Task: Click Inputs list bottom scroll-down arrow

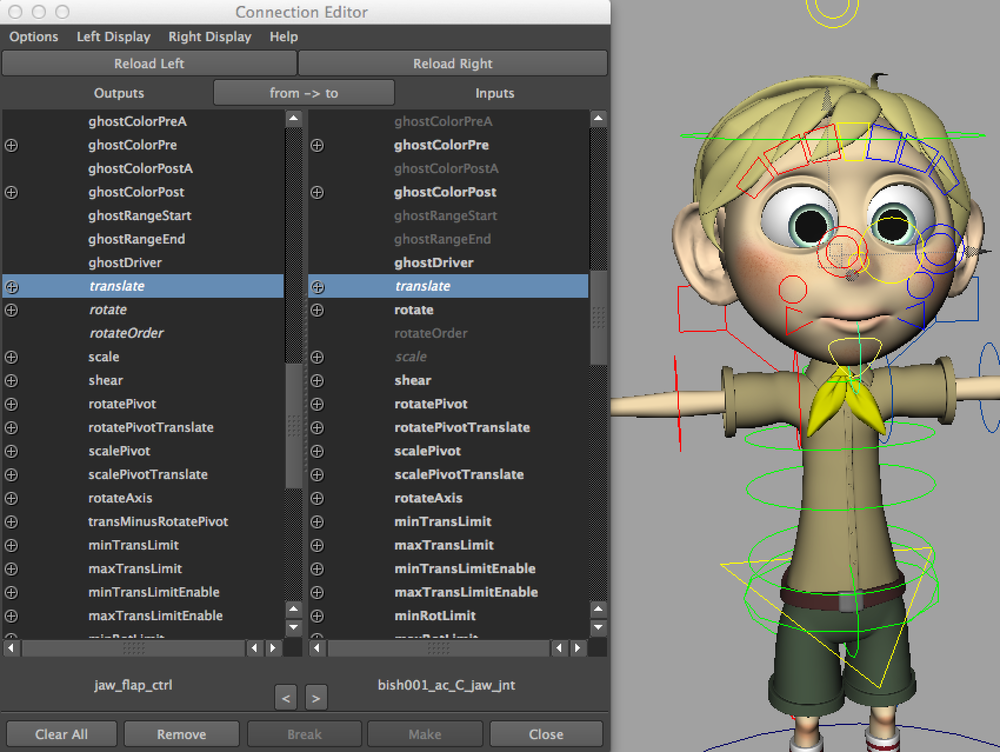Action: pyautogui.click(x=598, y=627)
